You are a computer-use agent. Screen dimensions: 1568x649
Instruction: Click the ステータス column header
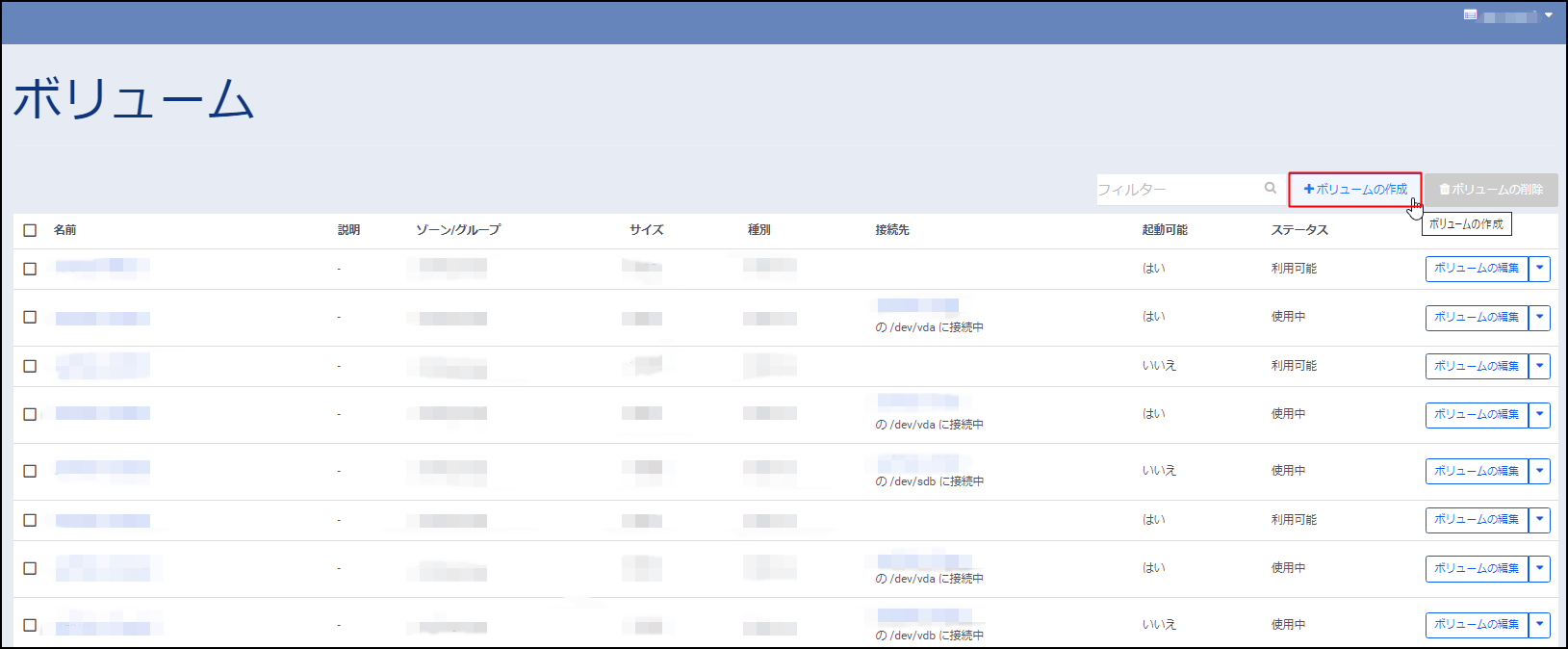(1298, 230)
